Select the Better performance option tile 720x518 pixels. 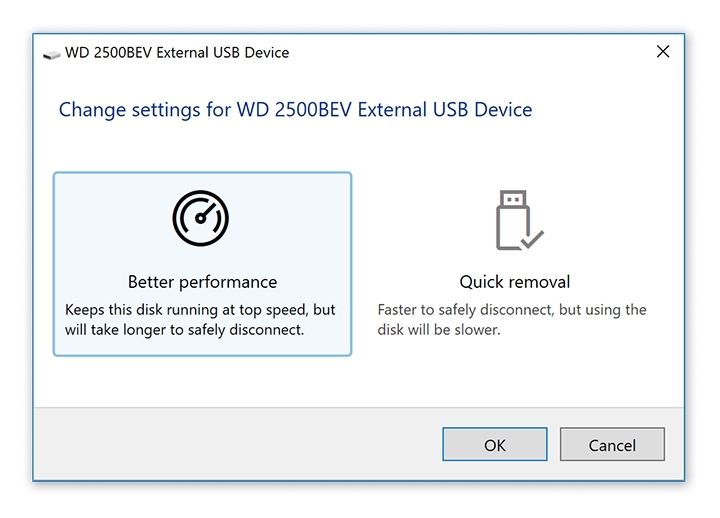pyautogui.click(x=202, y=264)
